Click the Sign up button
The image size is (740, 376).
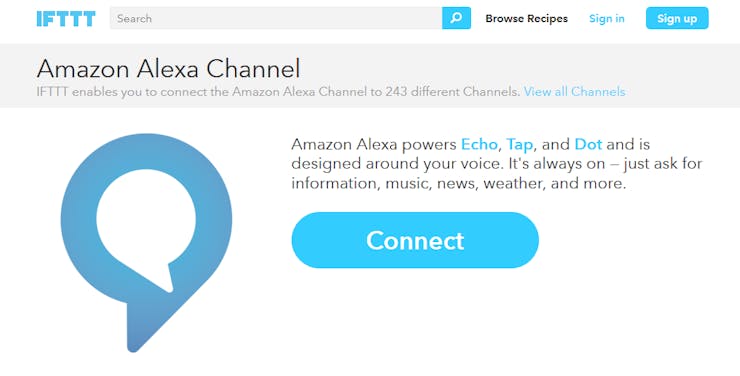click(x=677, y=18)
